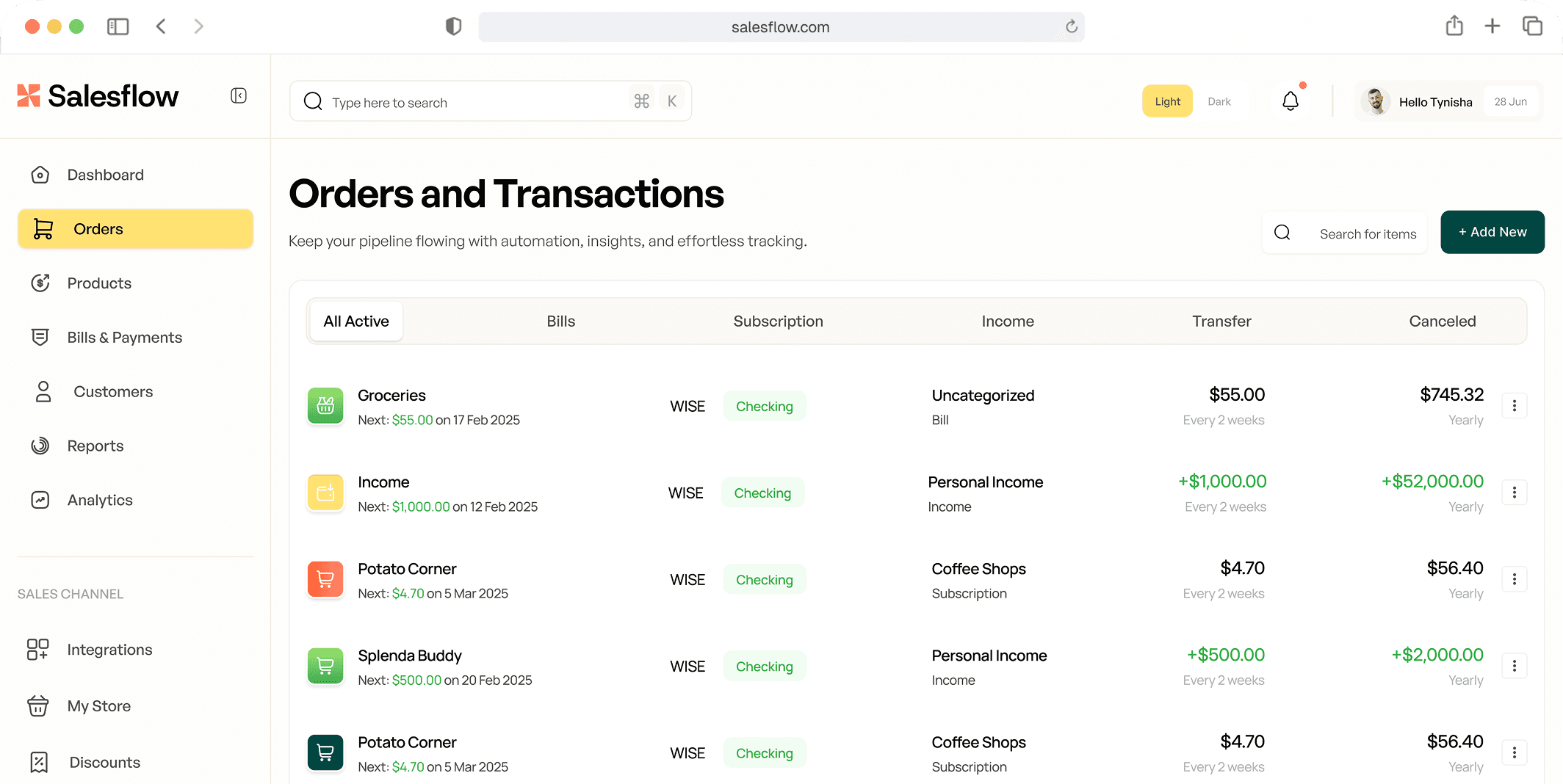
Task: Collapse the sidebar with the panel icon
Action: [239, 96]
